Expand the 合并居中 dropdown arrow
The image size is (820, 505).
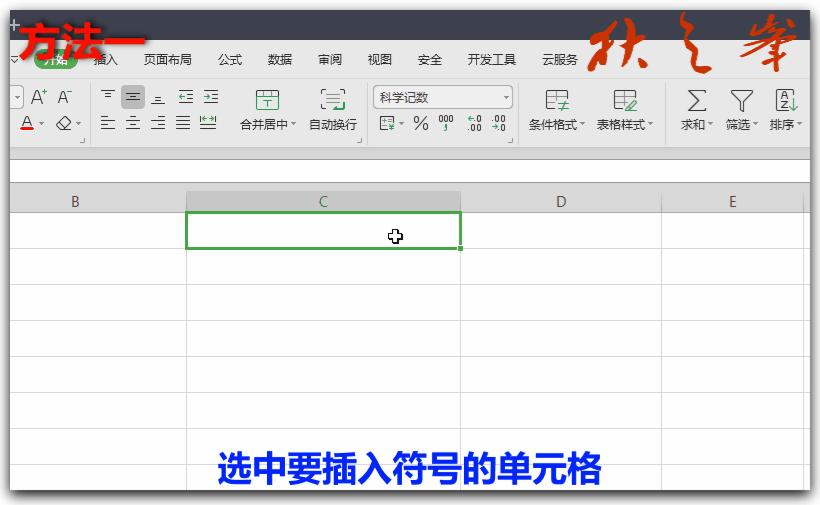point(293,124)
